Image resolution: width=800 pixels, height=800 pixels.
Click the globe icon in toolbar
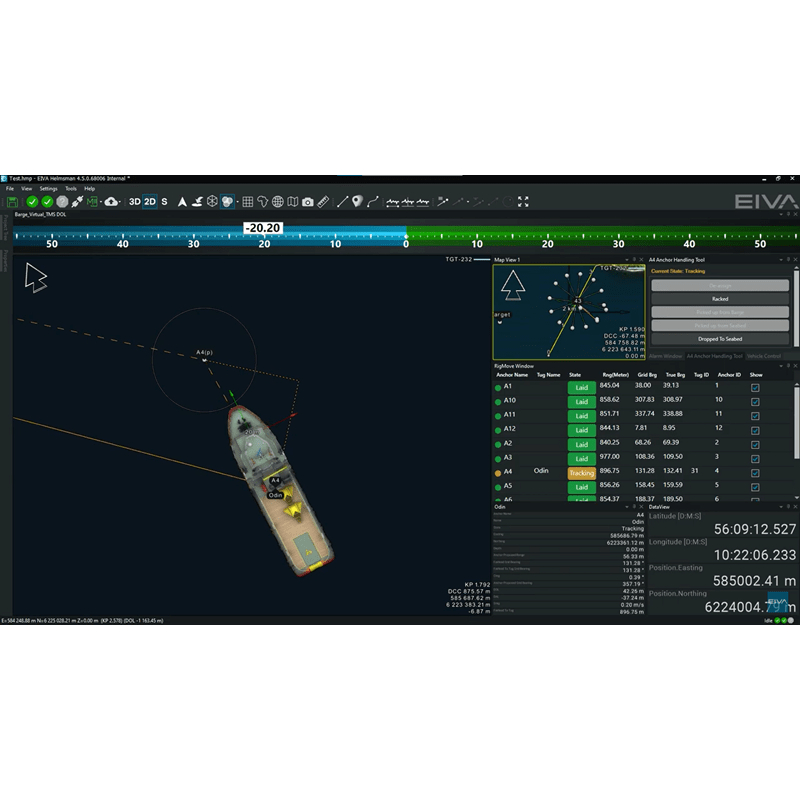pyautogui.click(x=278, y=202)
